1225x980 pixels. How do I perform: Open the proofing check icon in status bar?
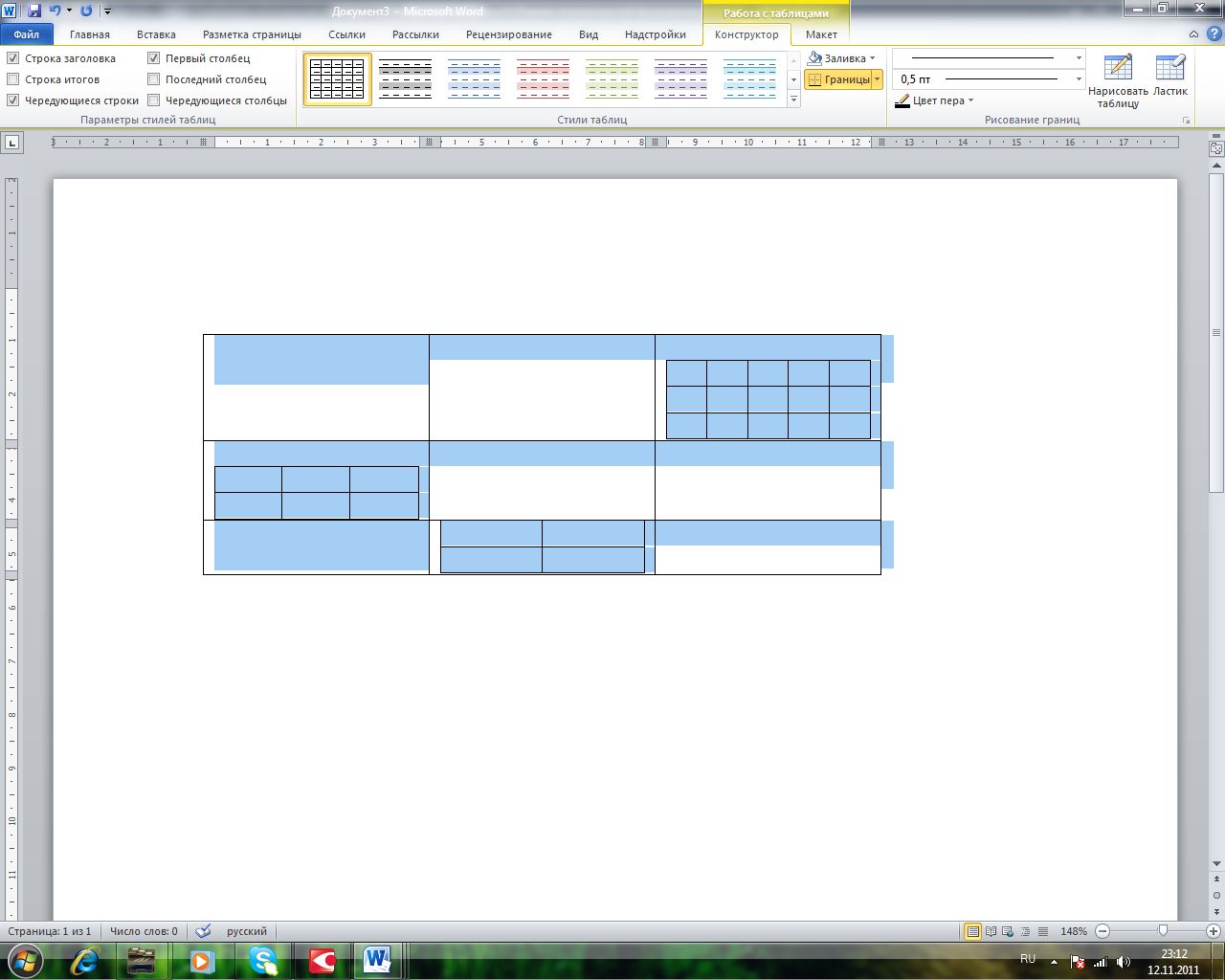(x=203, y=931)
